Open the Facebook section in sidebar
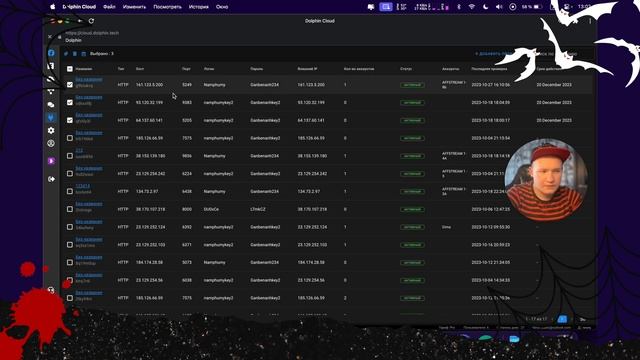 (51, 53)
